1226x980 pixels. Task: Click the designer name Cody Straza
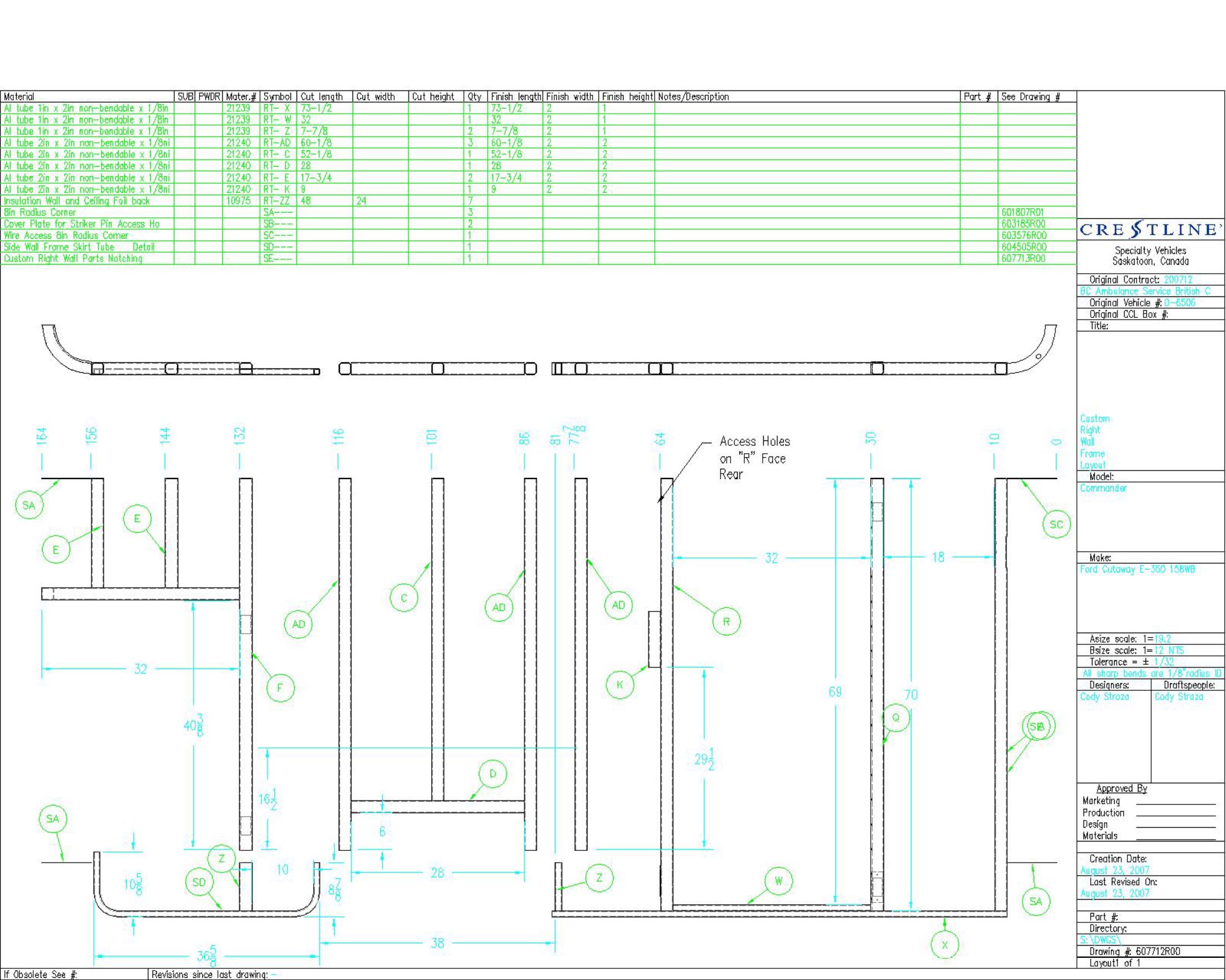(x=1104, y=697)
